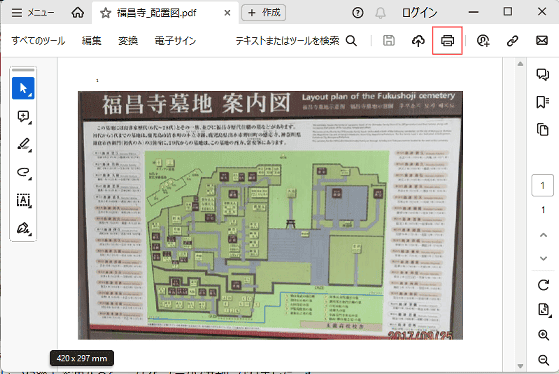Go to previous page with up chevron
Image resolution: width=559 pixels, height=374 pixels.
pyautogui.click(x=543, y=235)
